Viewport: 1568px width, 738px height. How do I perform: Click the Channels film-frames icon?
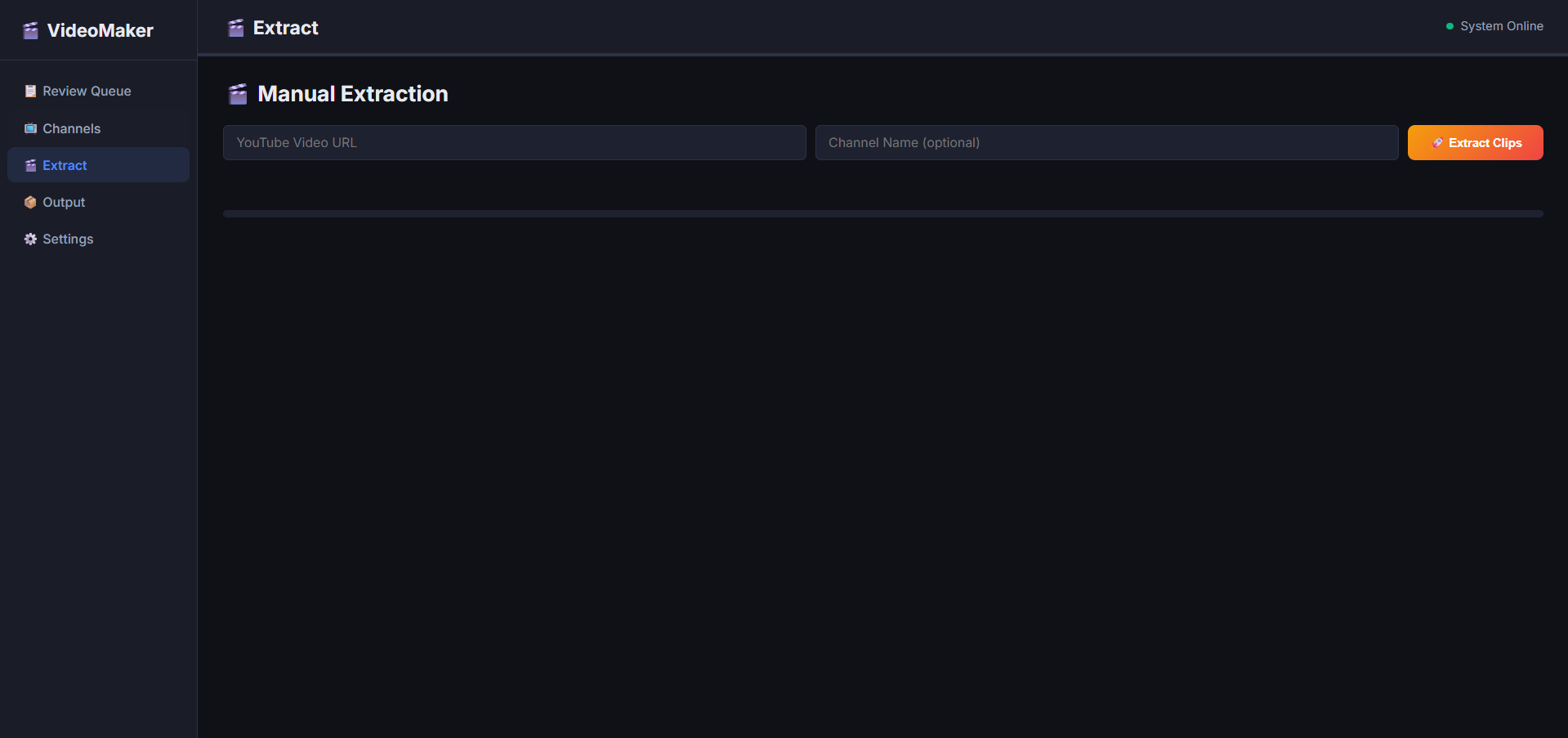pos(29,128)
